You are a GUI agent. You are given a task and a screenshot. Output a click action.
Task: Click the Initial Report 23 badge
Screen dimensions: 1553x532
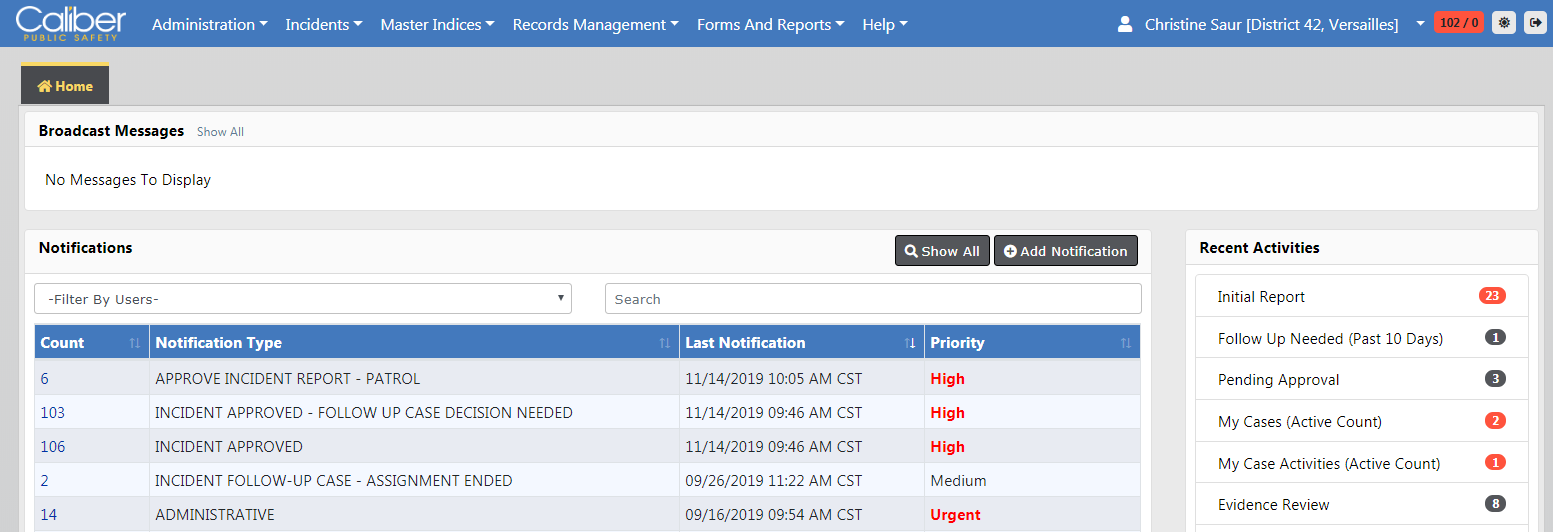pyautogui.click(x=1492, y=296)
